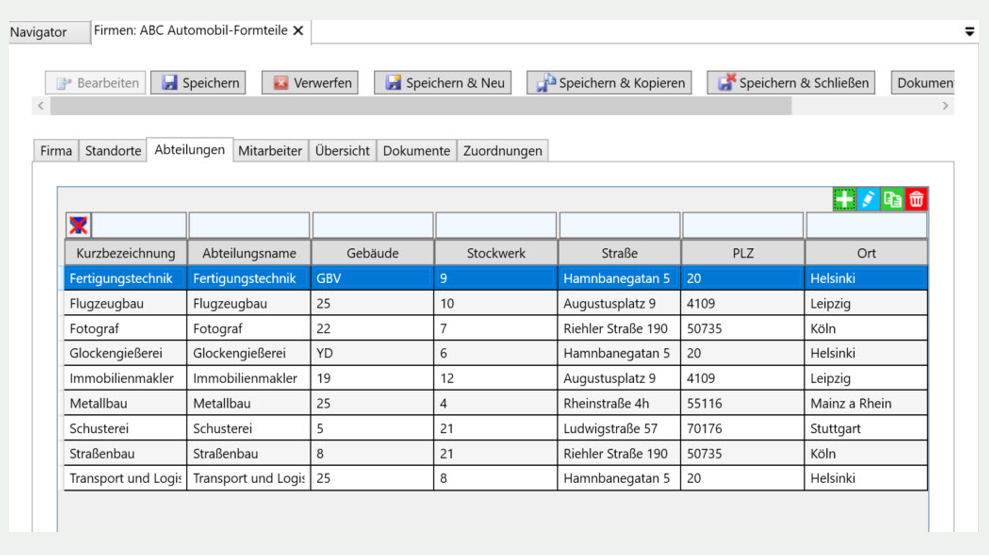
Task: Select Straßenbau in Kurzbezeichnung column
Action: click(x=126, y=454)
